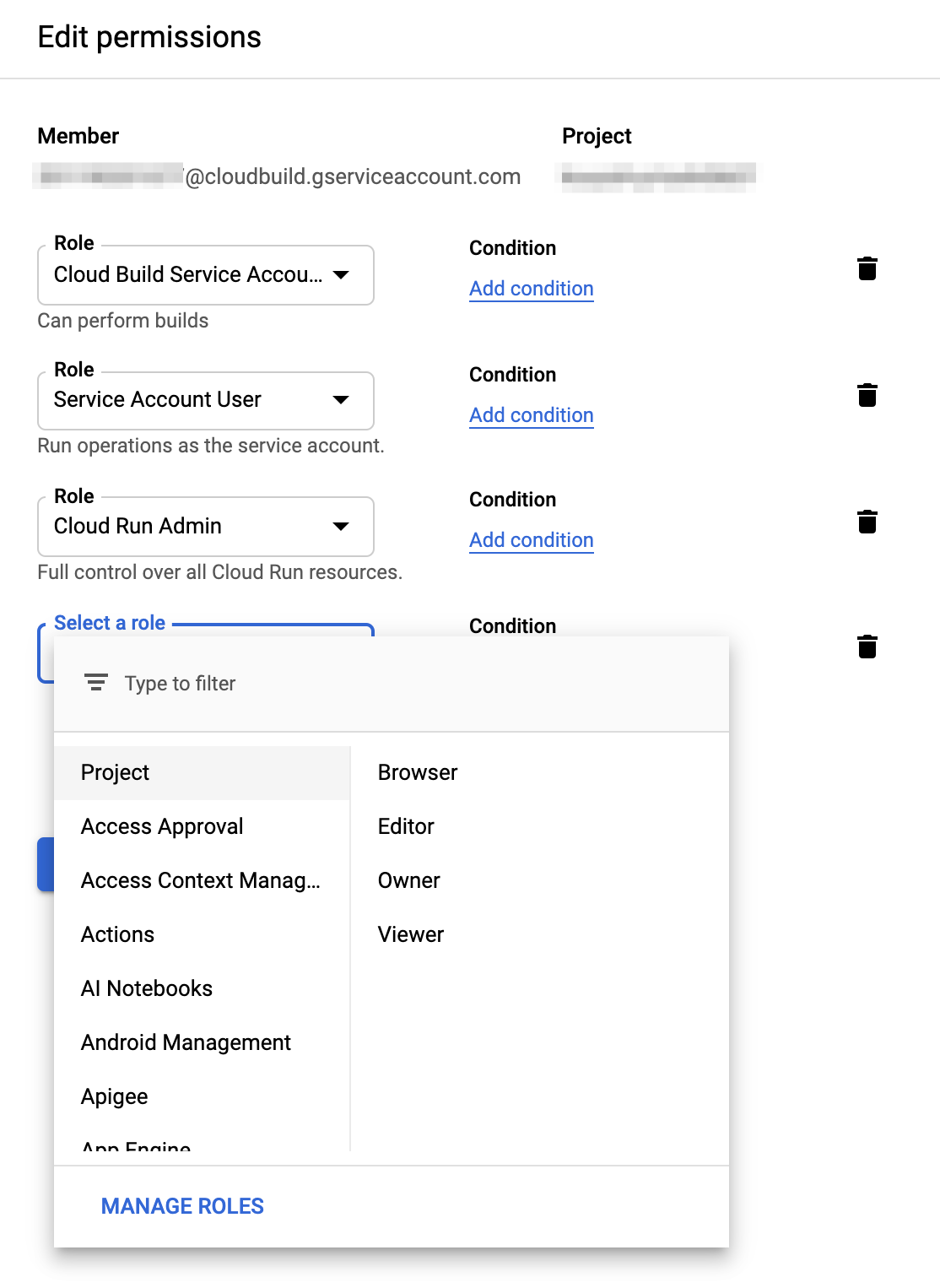The height and width of the screenshot is (1288, 940).
Task: Click the Type to filter field
Action: coord(391,684)
